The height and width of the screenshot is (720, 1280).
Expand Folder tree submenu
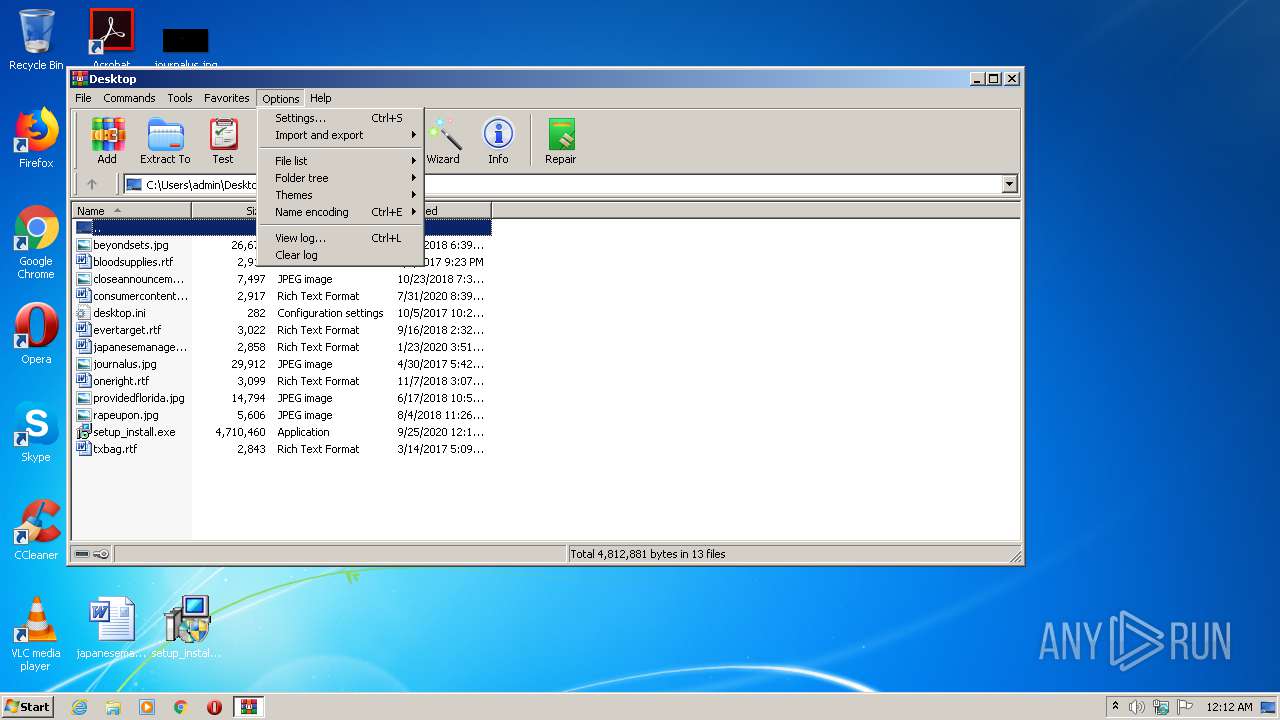340,178
